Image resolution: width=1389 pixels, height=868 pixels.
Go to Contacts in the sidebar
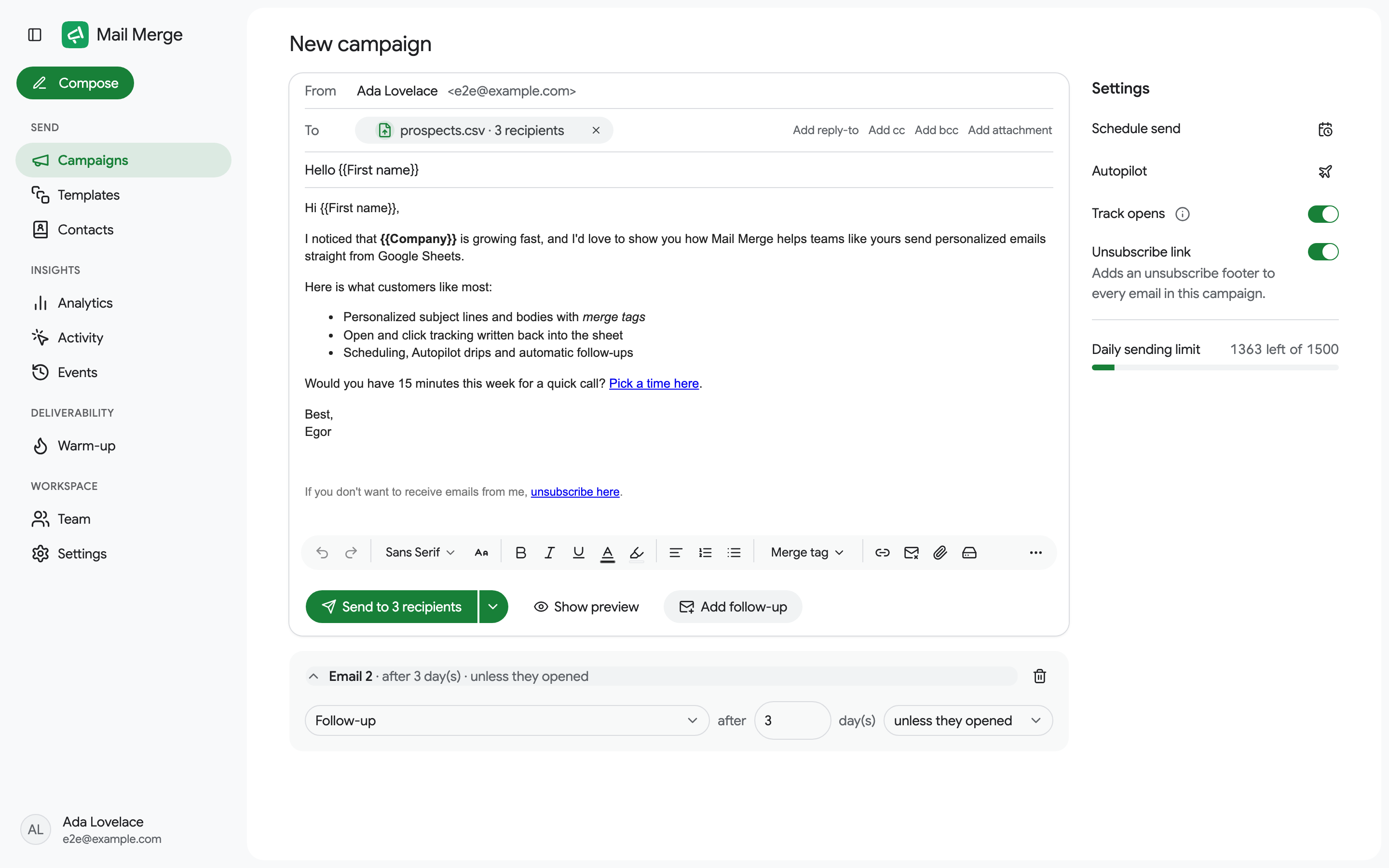(123, 230)
